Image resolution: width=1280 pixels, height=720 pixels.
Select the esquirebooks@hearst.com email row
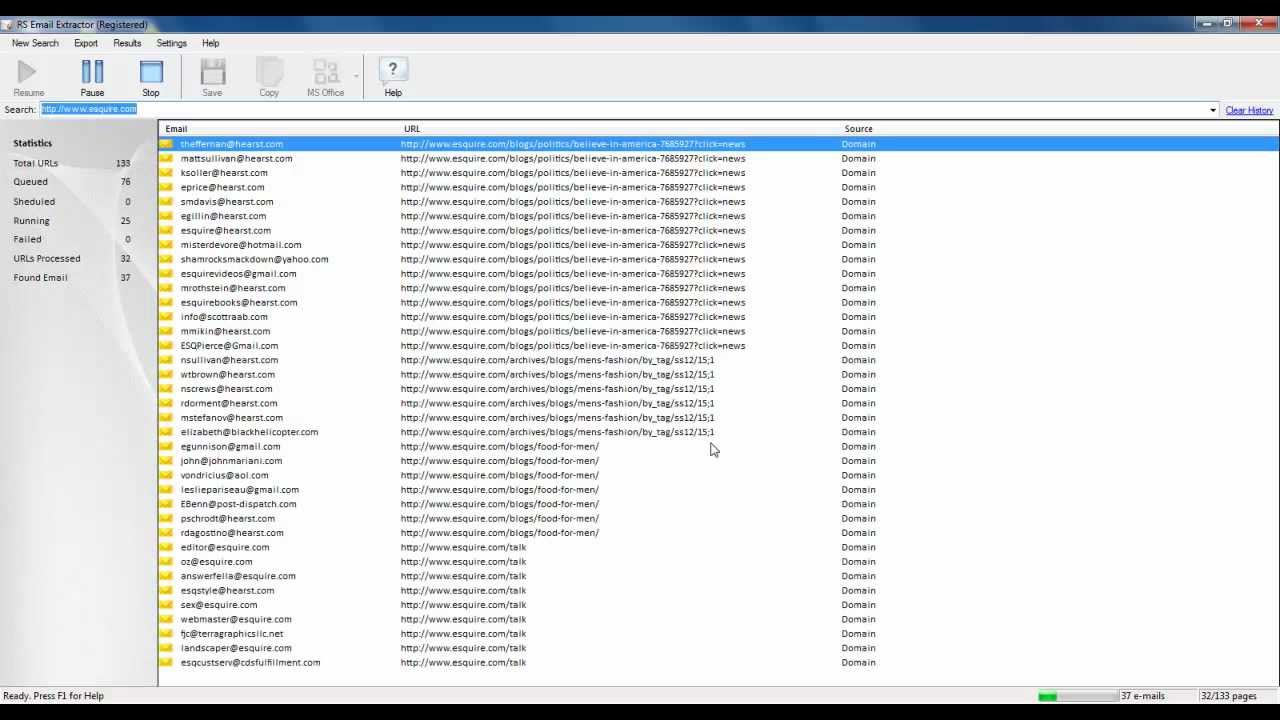click(x=718, y=302)
